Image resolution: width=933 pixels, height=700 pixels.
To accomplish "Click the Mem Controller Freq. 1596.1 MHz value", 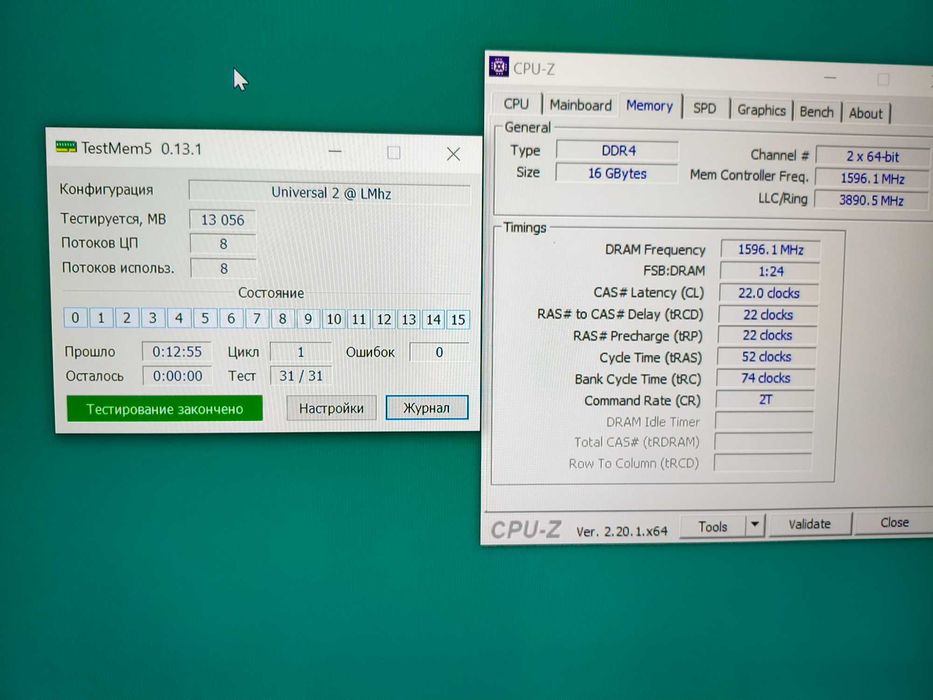I will pyautogui.click(x=872, y=179).
